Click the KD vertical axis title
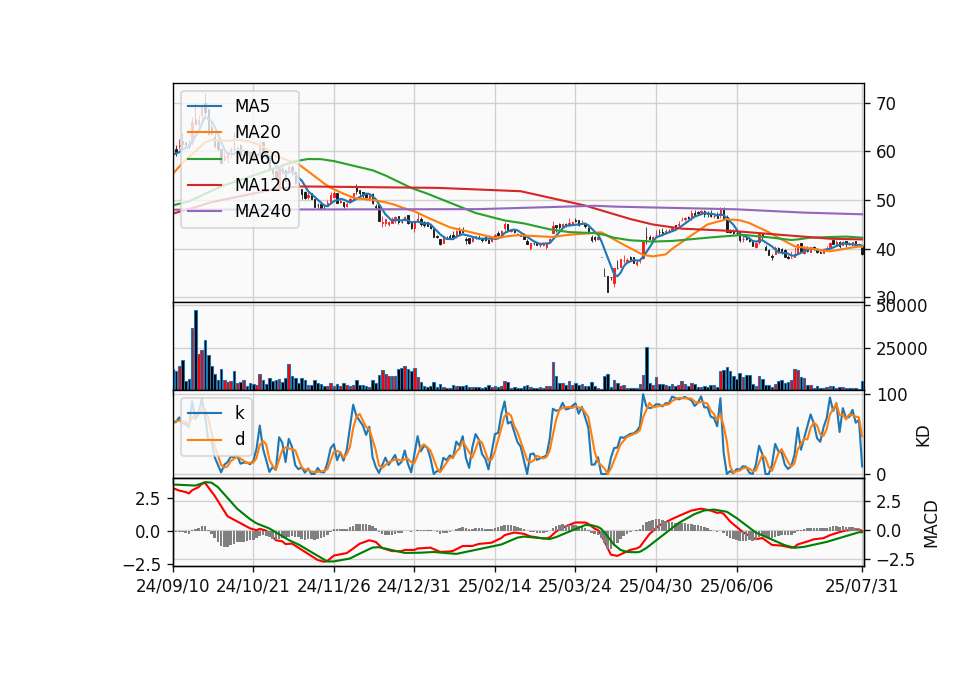Screen dimensions: 960x690 pyautogui.click(x=923, y=437)
